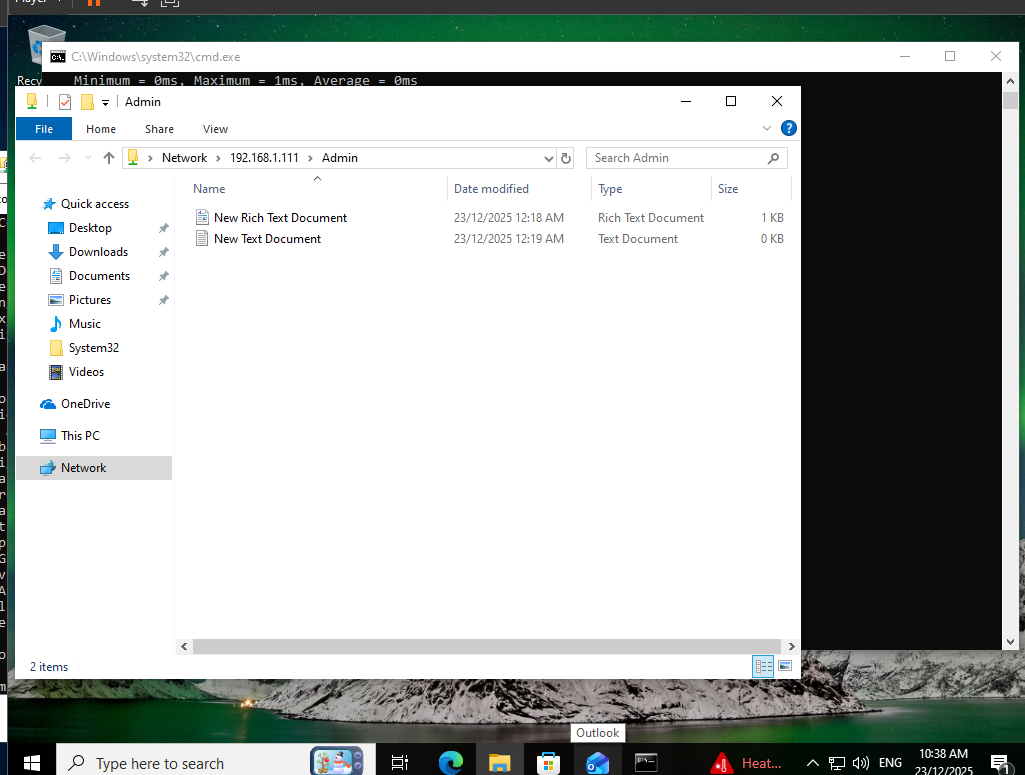Click Network in the address breadcrumb

(x=184, y=158)
